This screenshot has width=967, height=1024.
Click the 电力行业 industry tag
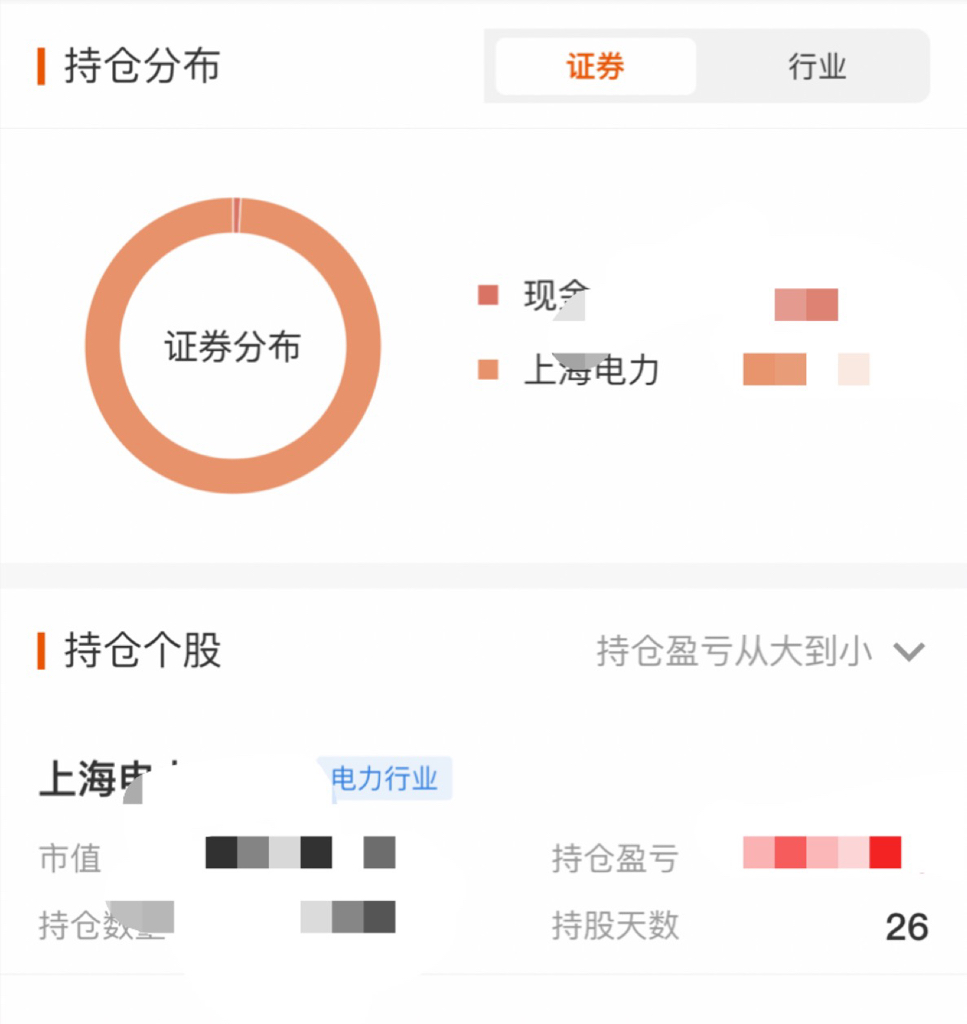[385, 779]
